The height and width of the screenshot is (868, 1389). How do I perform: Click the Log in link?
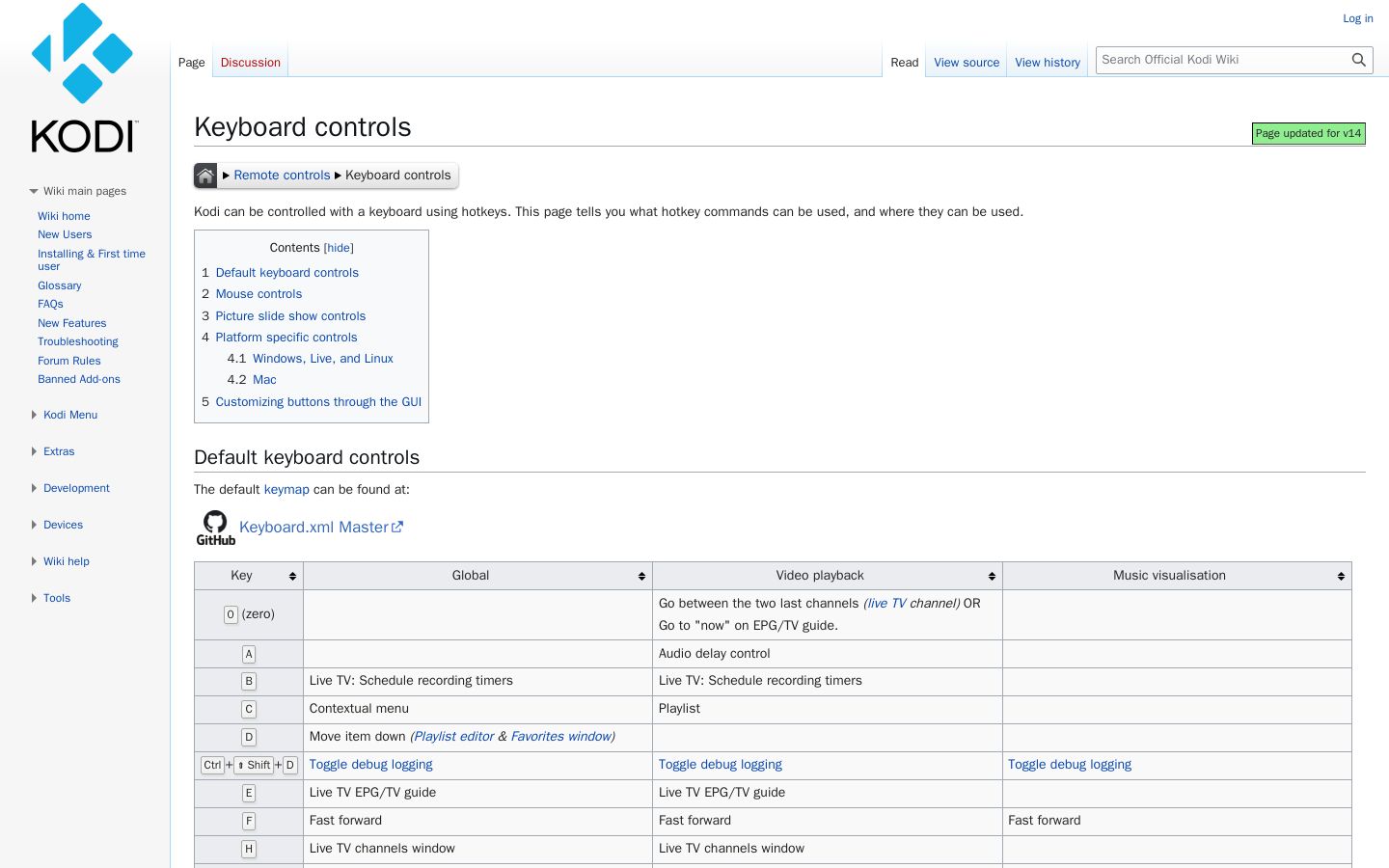point(1357,18)
